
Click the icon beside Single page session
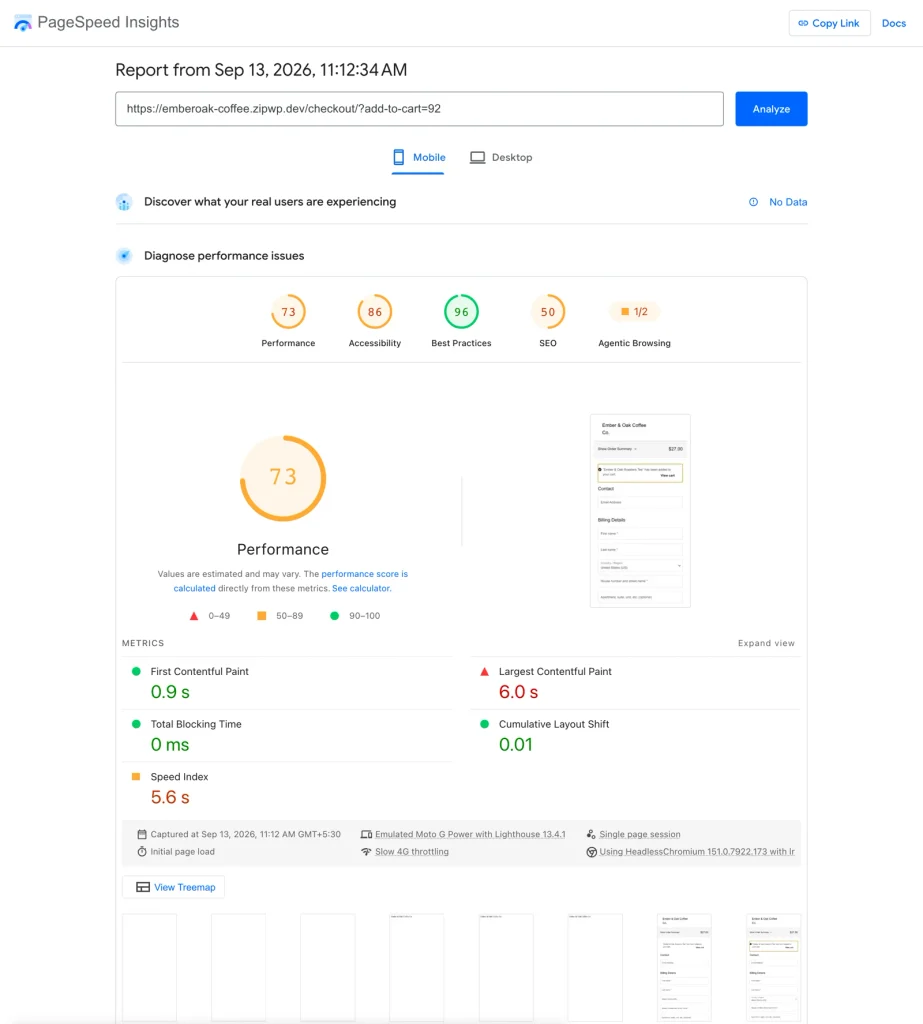591,834
